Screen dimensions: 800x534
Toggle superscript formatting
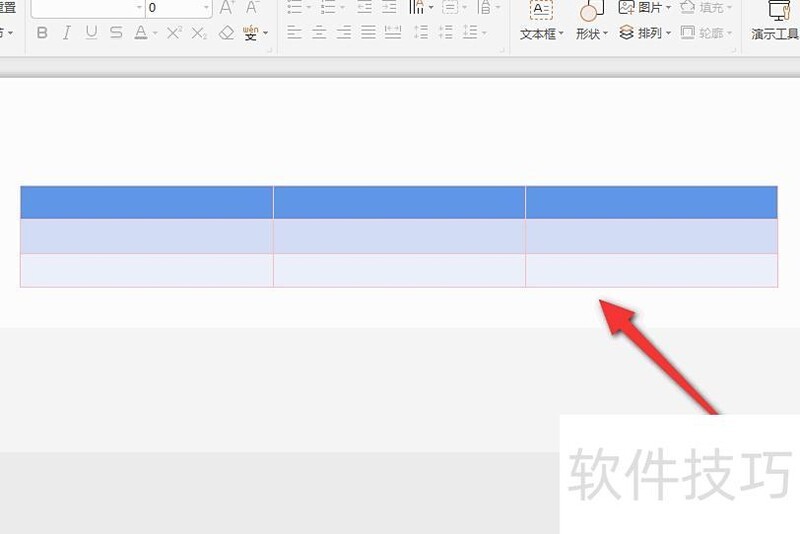point(174,33)
